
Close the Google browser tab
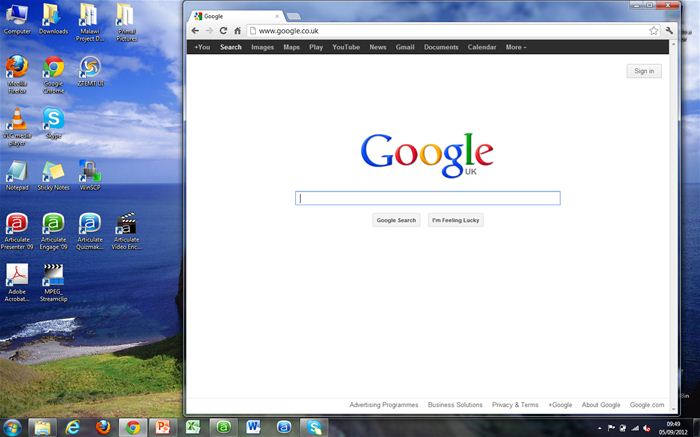point(277,16)
